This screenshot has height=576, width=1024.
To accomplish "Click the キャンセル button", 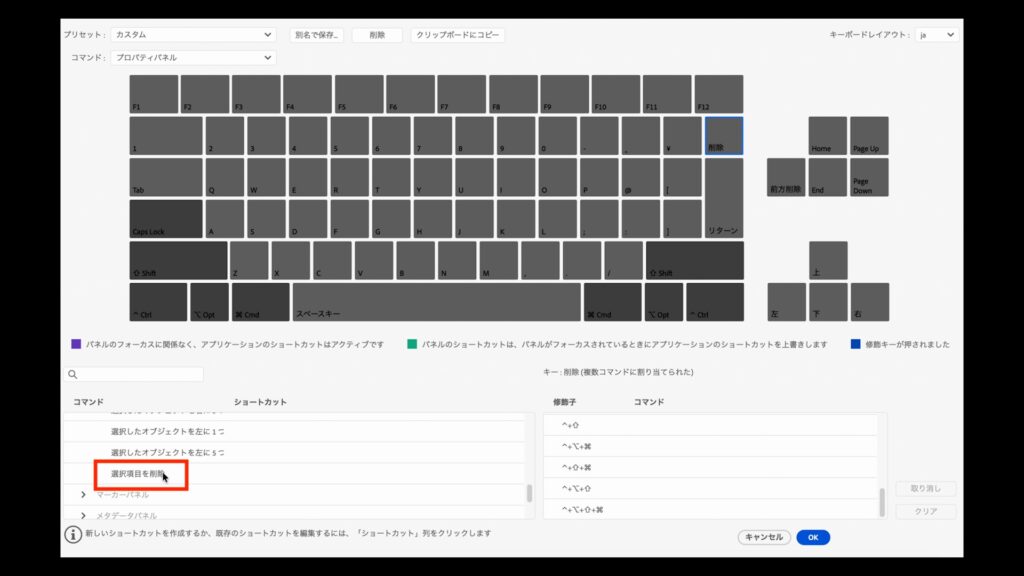I will (764, 537).
